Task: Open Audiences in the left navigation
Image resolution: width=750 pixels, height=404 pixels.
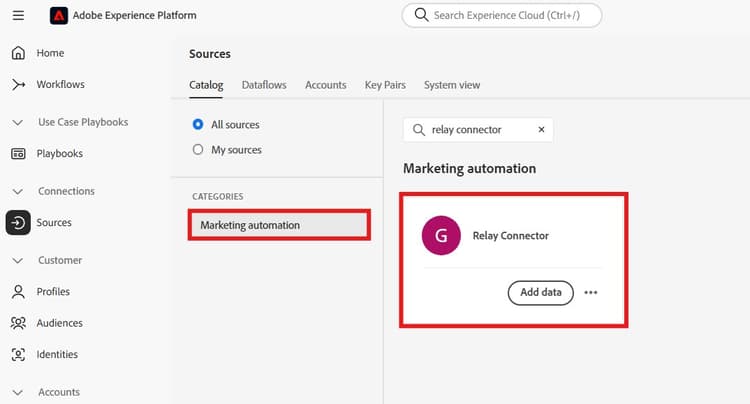Action: tap(59, 323)
